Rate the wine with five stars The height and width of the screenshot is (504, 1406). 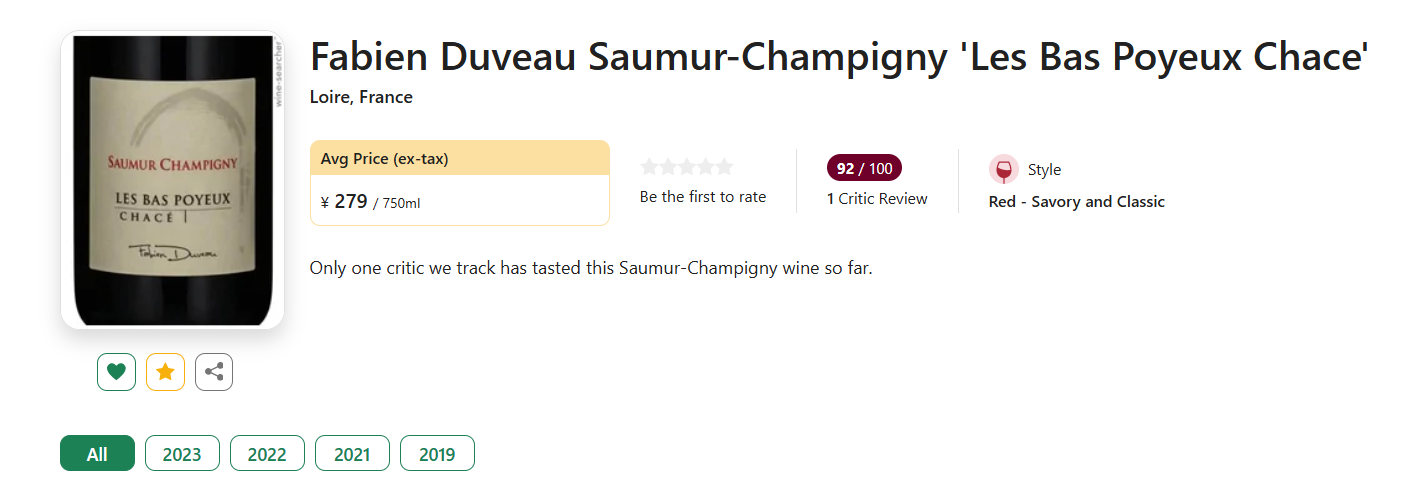pos(724,167)
